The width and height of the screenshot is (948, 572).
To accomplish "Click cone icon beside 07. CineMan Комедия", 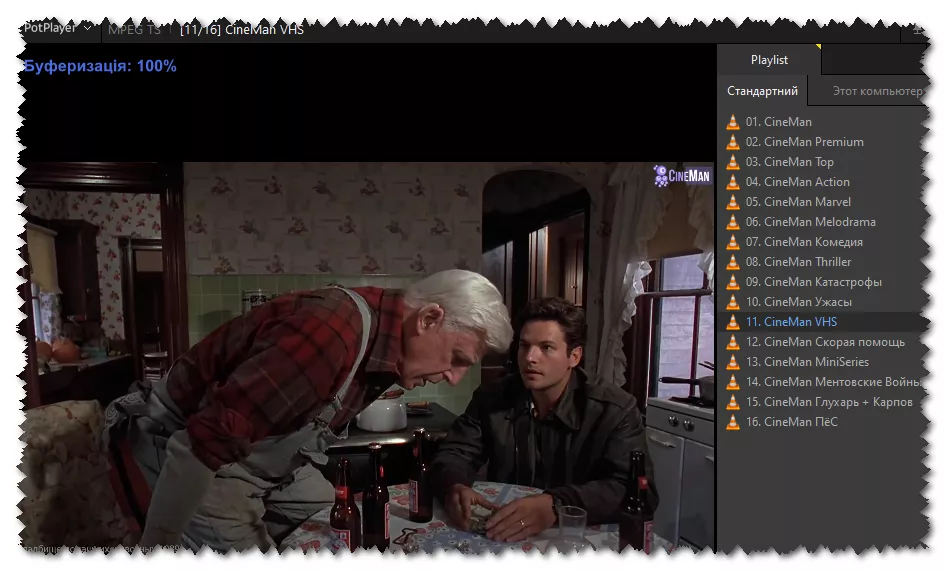I will 733,241.
